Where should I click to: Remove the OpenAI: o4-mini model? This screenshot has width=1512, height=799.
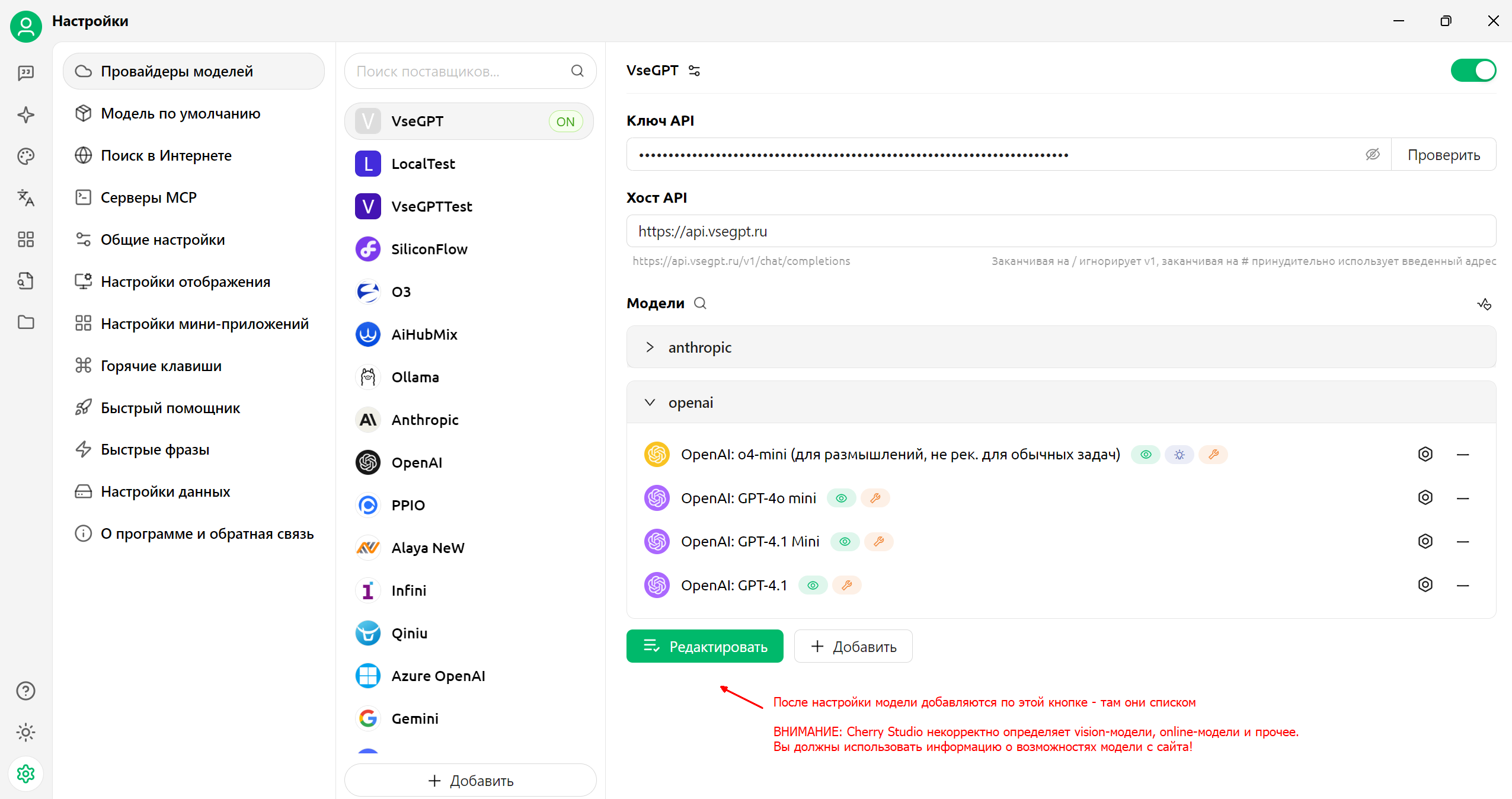point(1463,455)
